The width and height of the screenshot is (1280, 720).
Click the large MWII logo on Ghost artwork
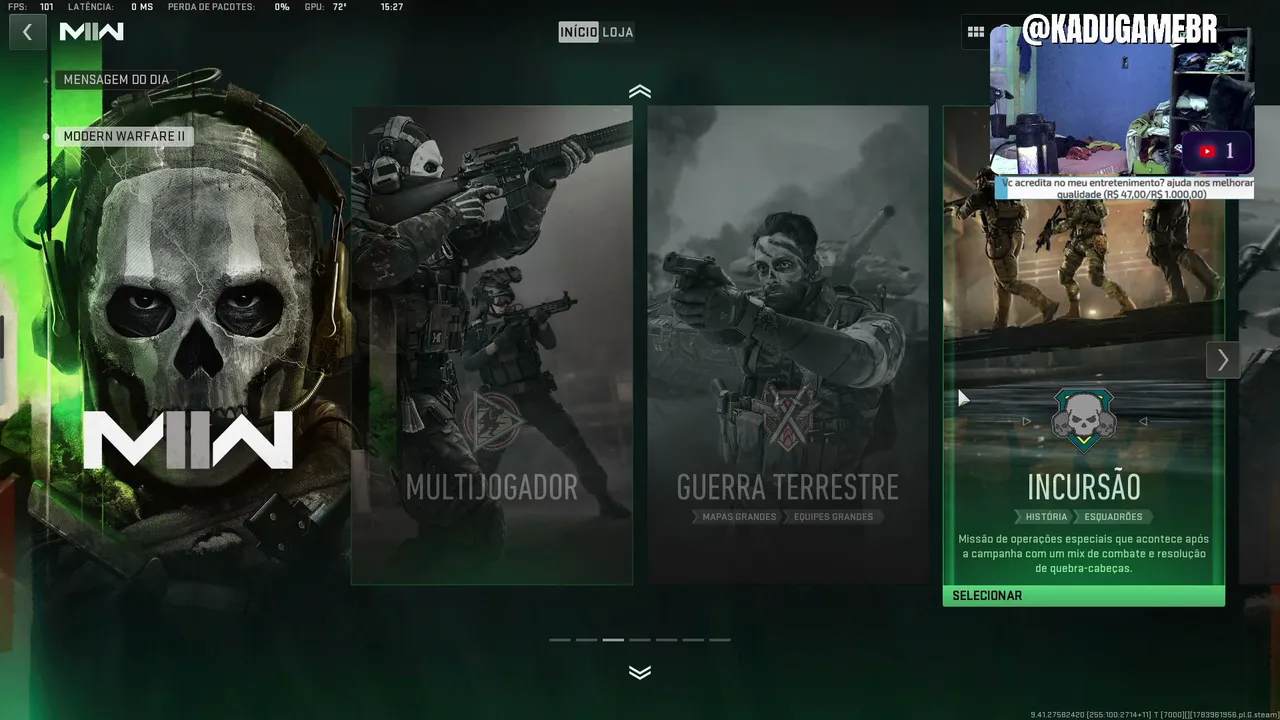[x=188, y=440]
